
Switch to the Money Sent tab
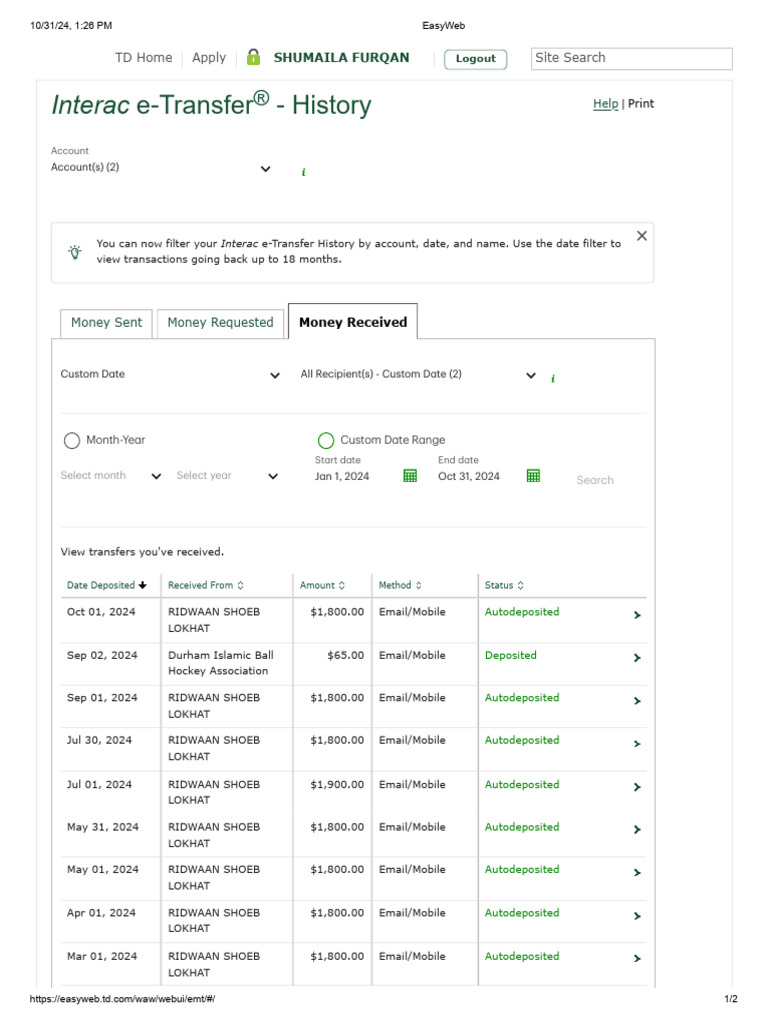pyautogui.click(x=106, y=323)
